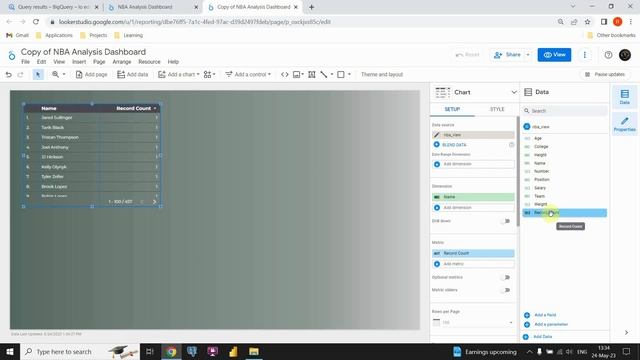Select the Record Count metric chip
640x360 pixels.
[473, 253]
